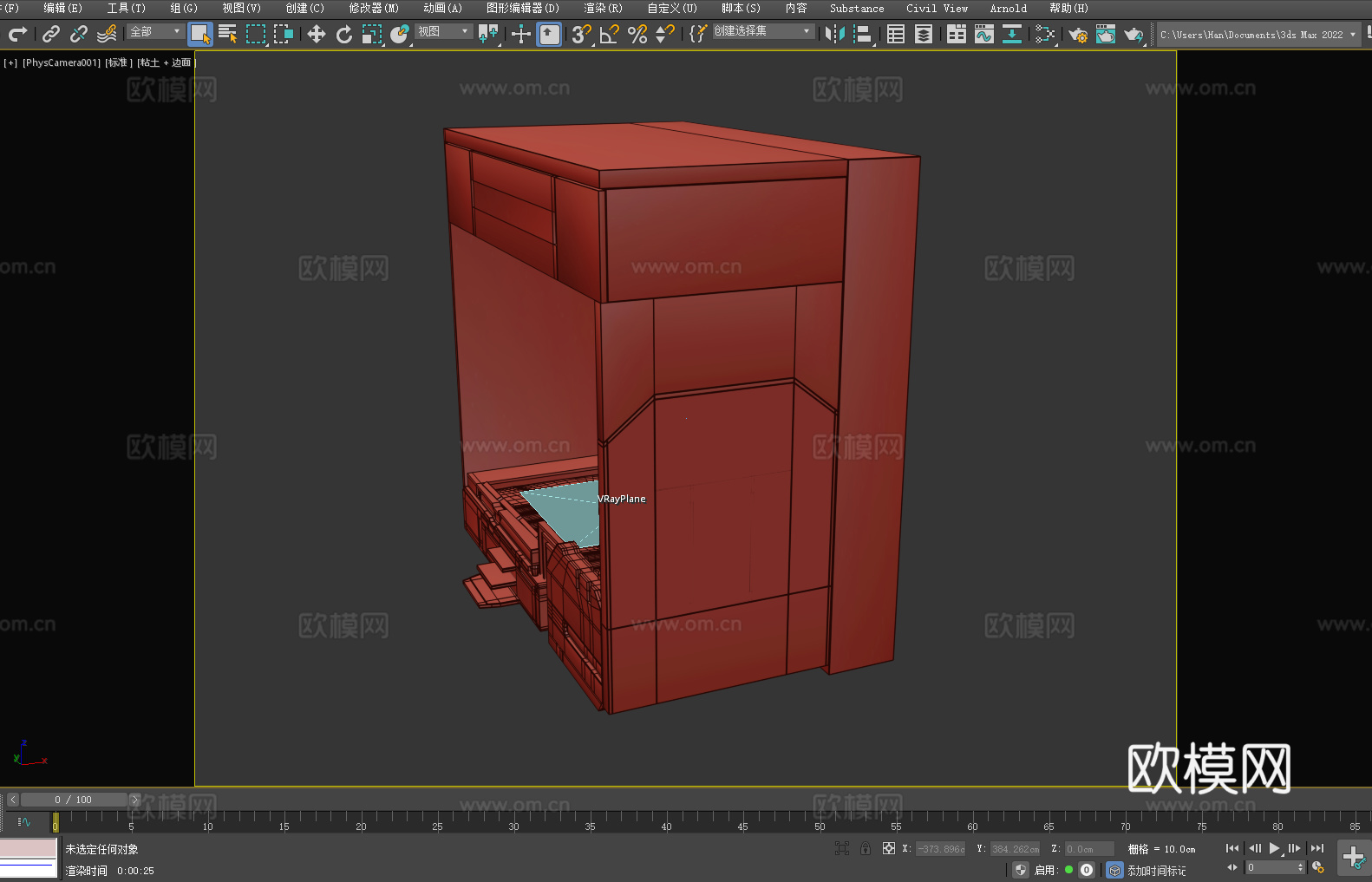Toggle Window/Crossing selection mode

[284, 34]
